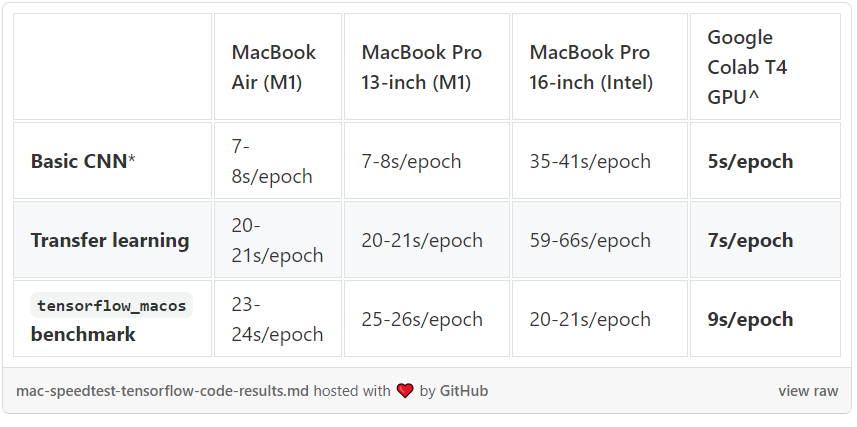Click the benchmark row label text
This screenshot has width=857, height=427.
[83, 334]
